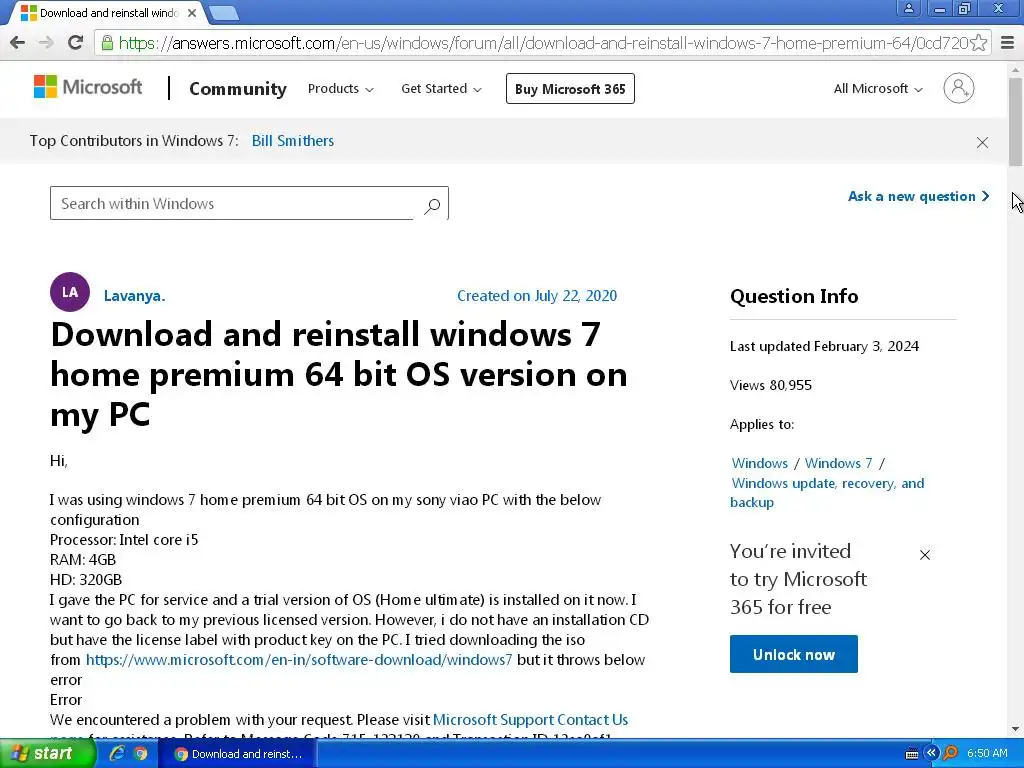Click the sign-in account avatar icon
This screenshot has width=1024, height=768.
pos(958,88)
